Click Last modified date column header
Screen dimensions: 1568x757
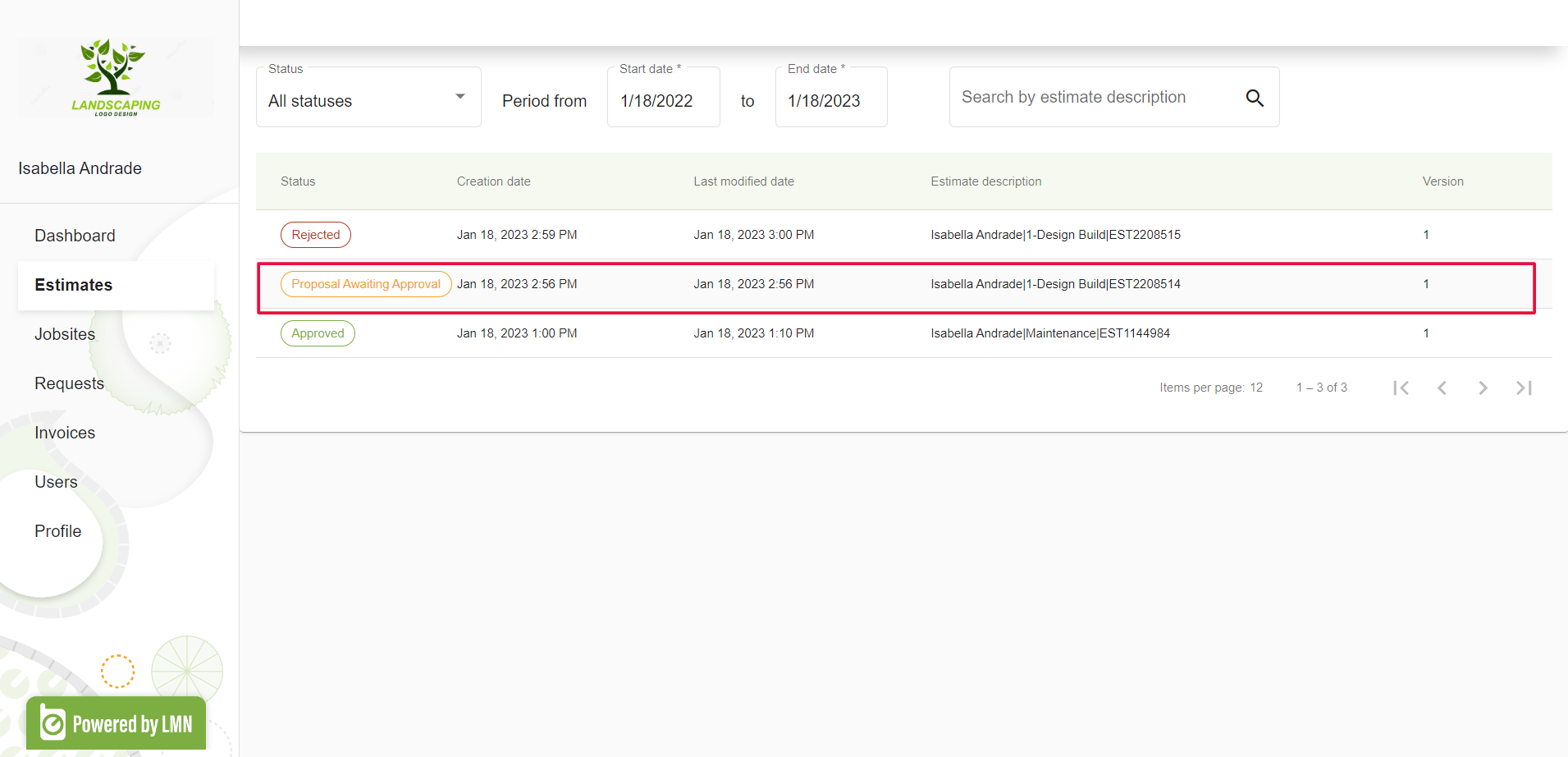coord(743,181)
